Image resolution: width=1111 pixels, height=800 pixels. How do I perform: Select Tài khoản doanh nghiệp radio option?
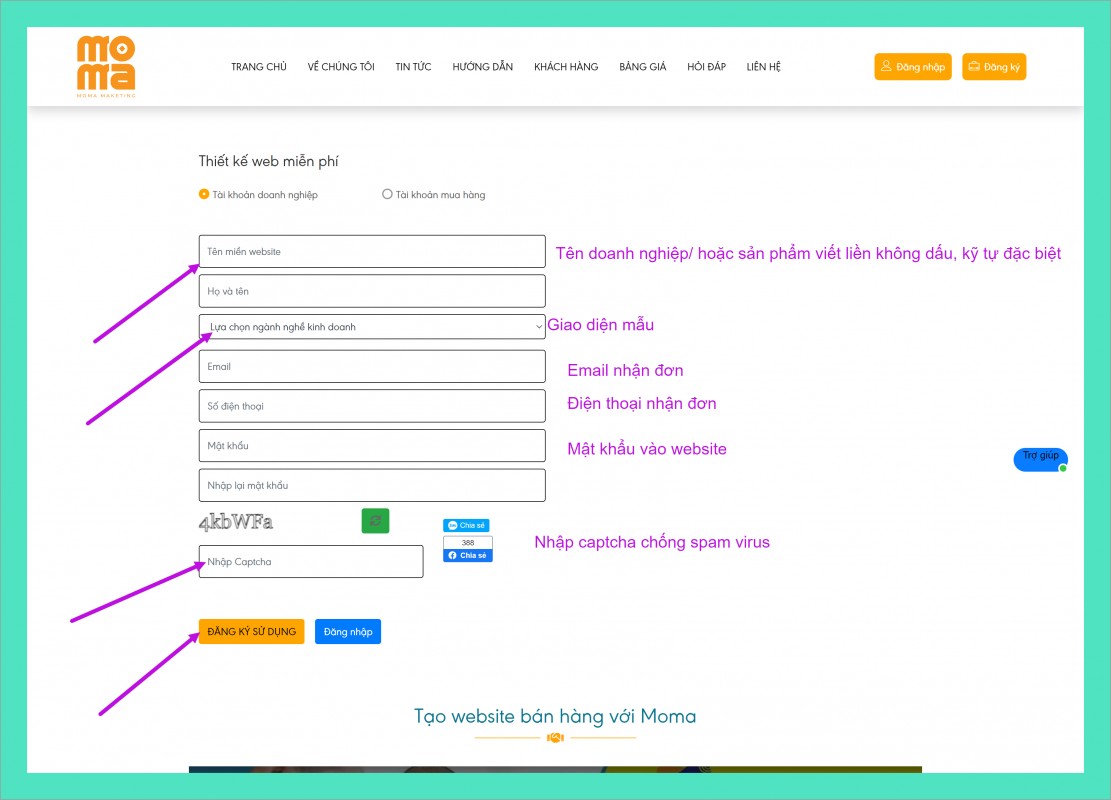[x=205, y=194]
